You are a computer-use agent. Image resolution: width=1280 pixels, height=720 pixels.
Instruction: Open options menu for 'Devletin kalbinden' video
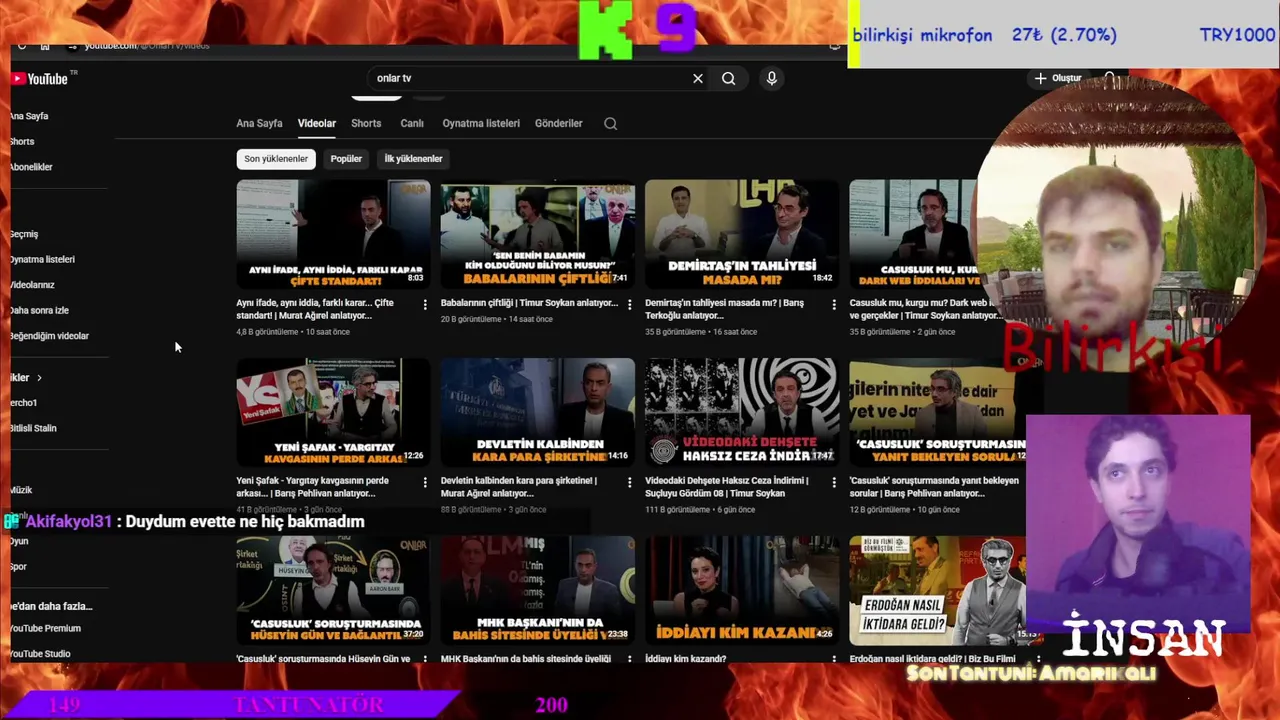point(629,482)
